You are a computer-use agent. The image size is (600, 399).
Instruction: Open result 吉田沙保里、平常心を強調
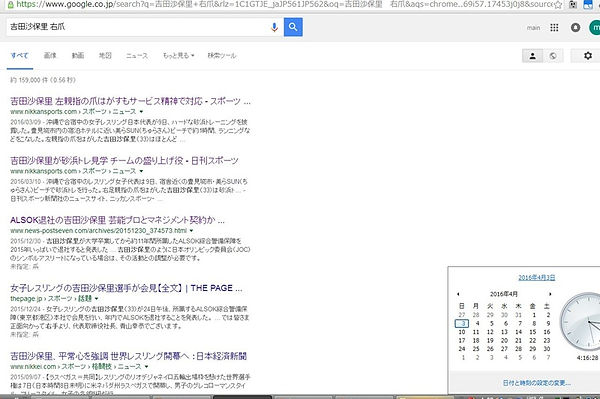pos(128,356)
